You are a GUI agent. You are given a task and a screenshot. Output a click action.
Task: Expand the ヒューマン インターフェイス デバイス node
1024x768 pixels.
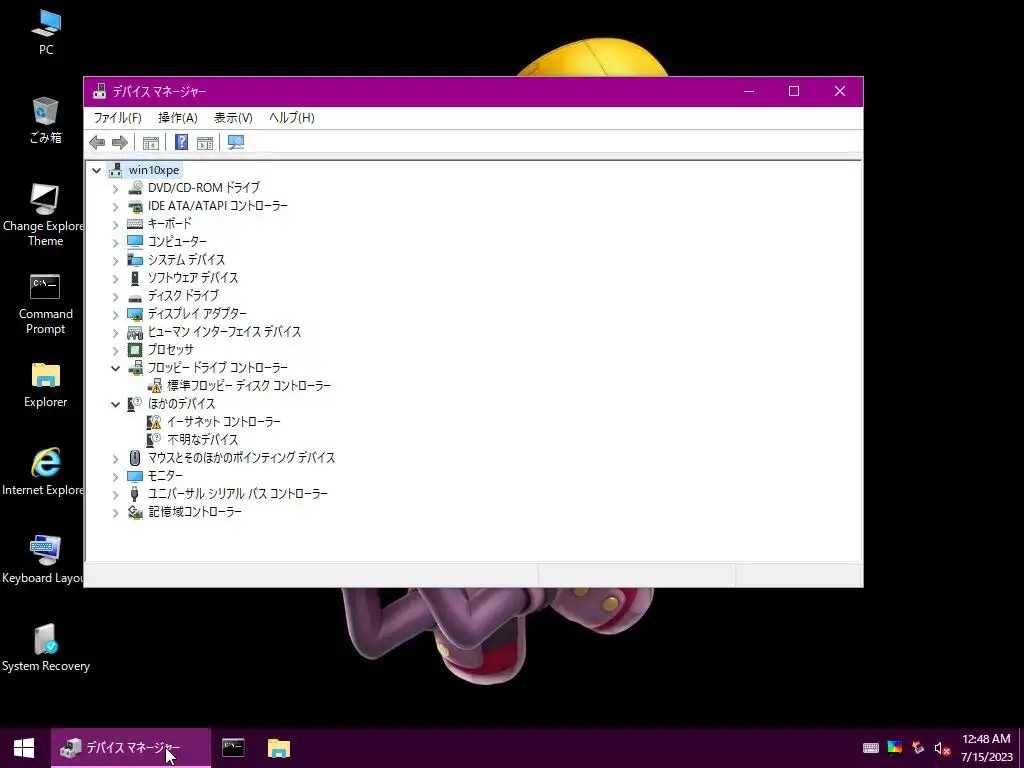[x=116, y=332]
